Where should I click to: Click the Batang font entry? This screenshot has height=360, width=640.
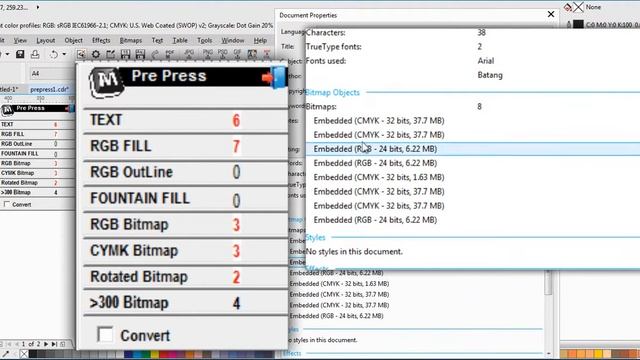point(490,75)
